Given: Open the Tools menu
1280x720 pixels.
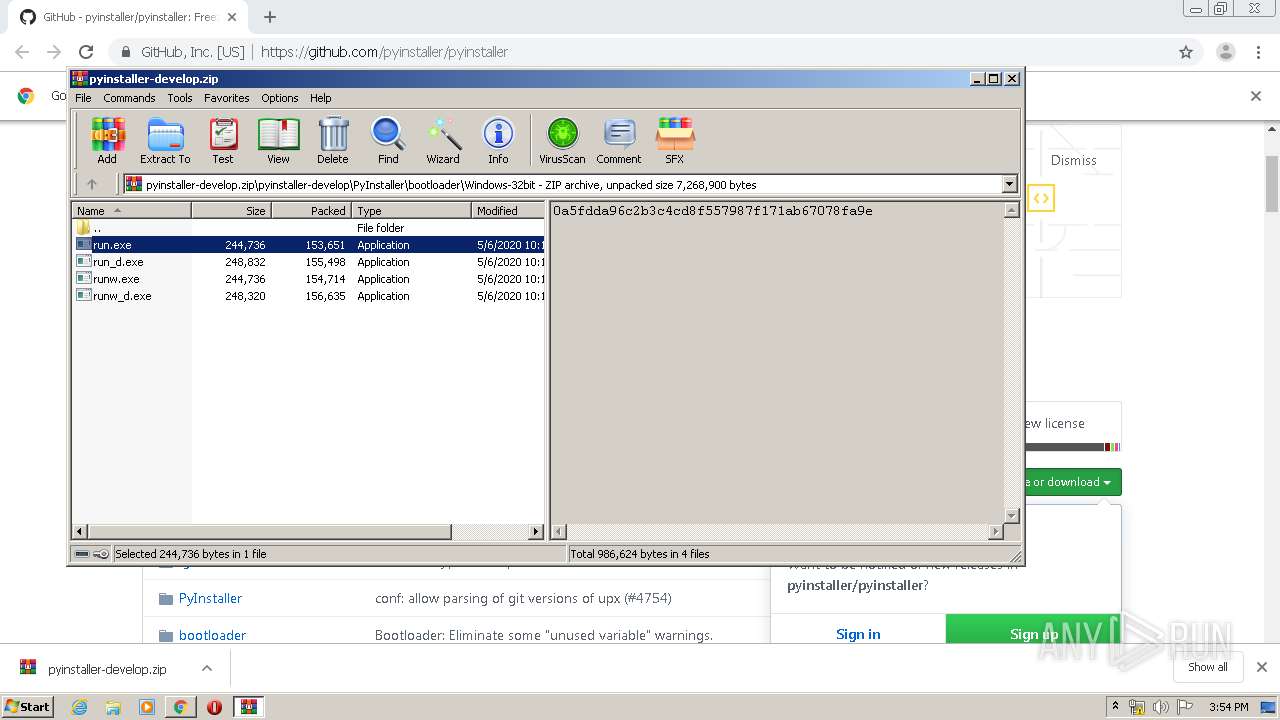Looking at the screenshot, I should tap(180, 98).
